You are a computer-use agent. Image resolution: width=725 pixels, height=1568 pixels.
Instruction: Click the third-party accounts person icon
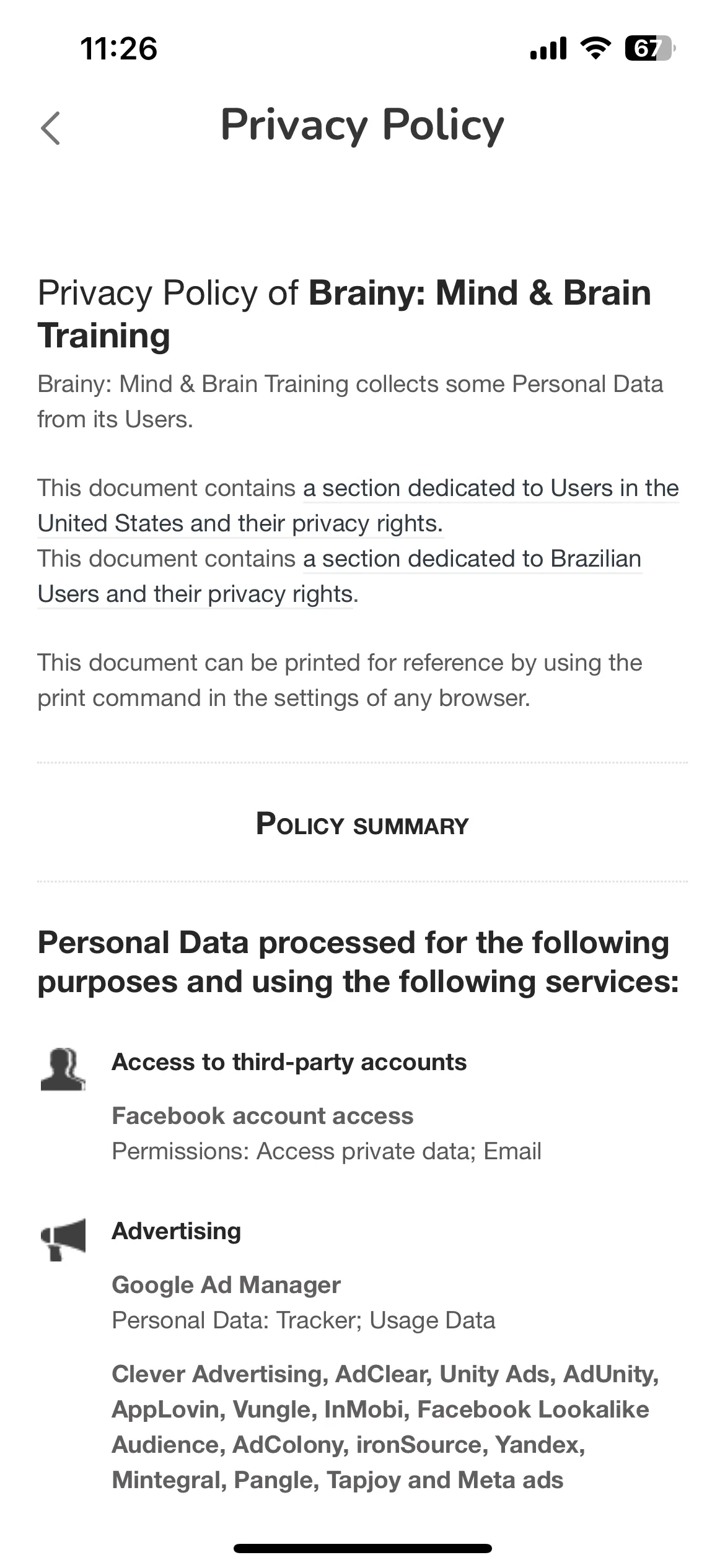coord(63,1069)
